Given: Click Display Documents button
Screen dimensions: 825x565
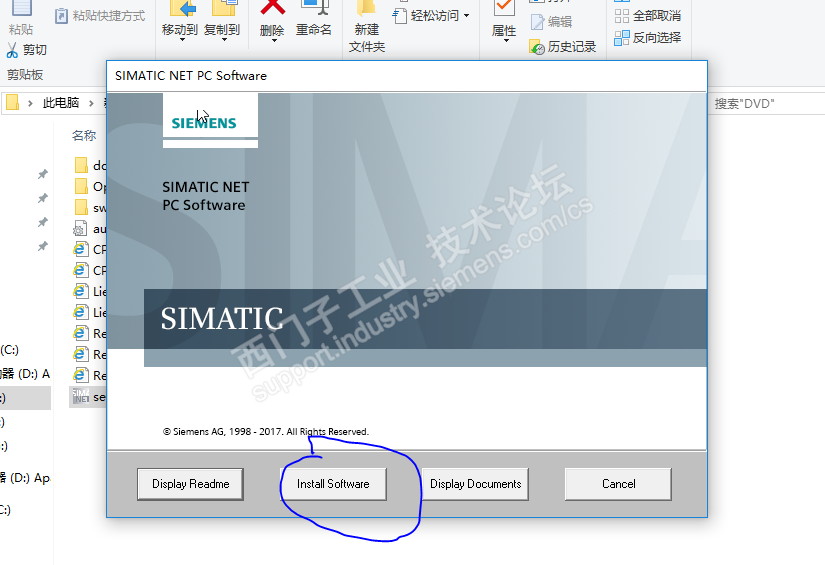Looking at the screenshot, I should [476, 484].
